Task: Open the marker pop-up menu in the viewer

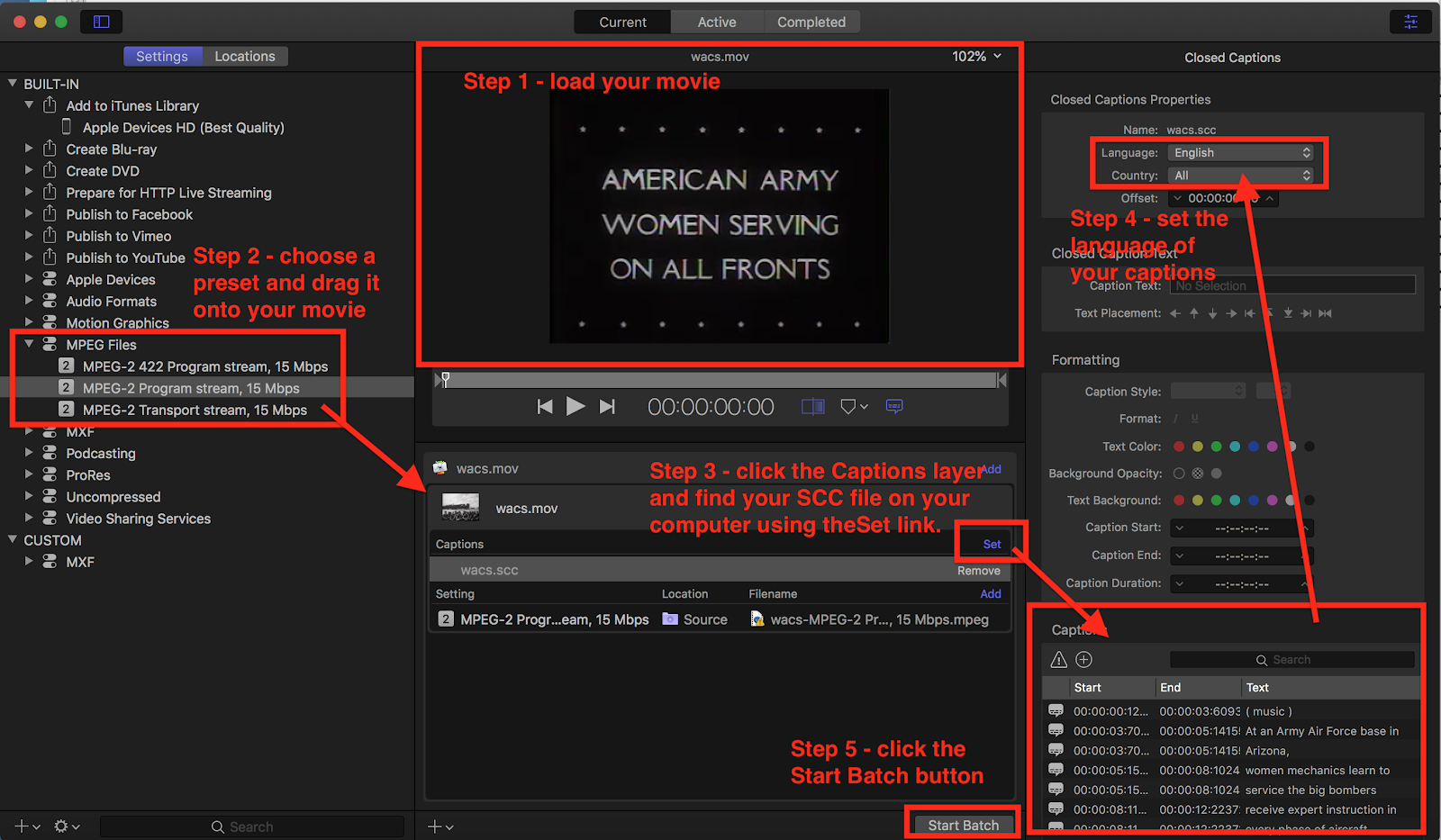Action: (x=854, y=407)
